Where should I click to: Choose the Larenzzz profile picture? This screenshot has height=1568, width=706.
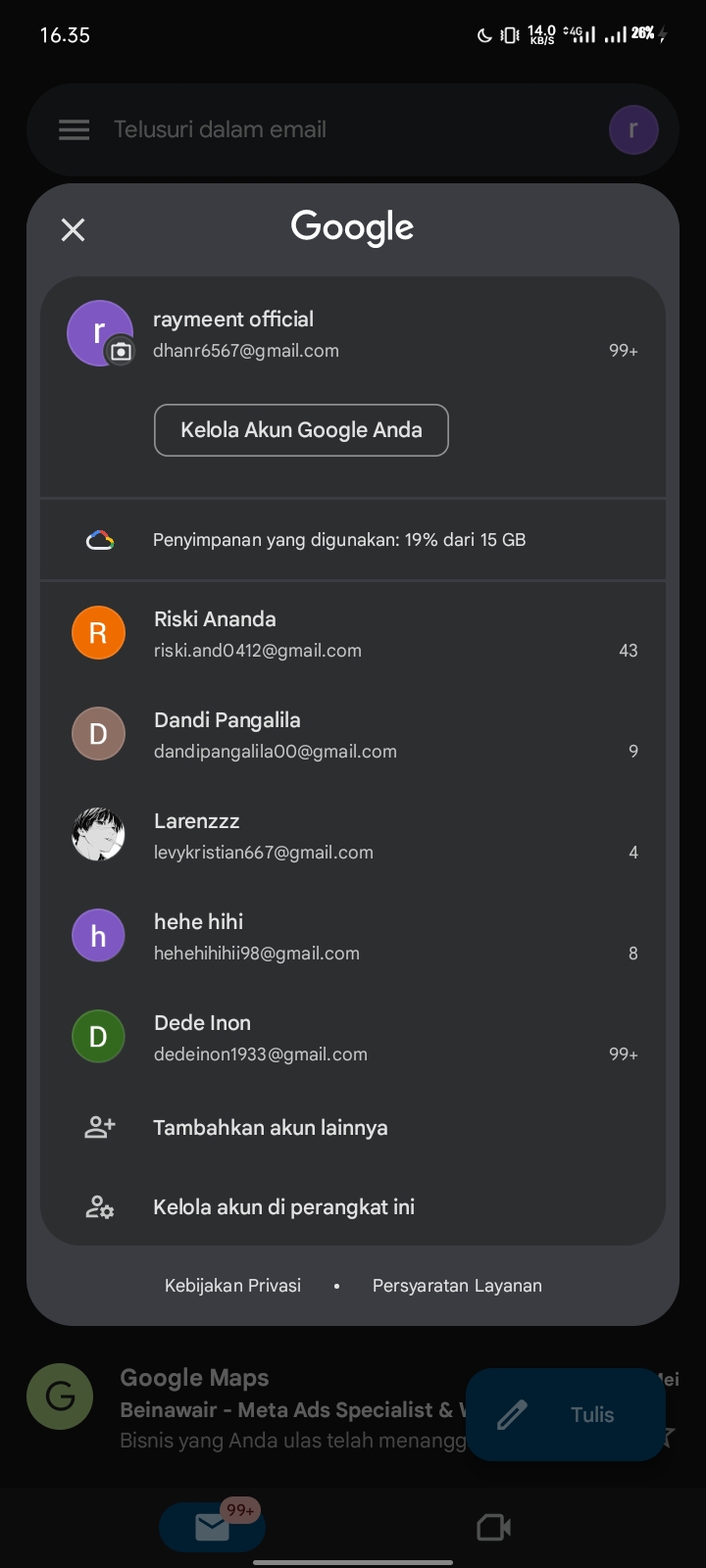pyautogui.click(x=98, y=835)
